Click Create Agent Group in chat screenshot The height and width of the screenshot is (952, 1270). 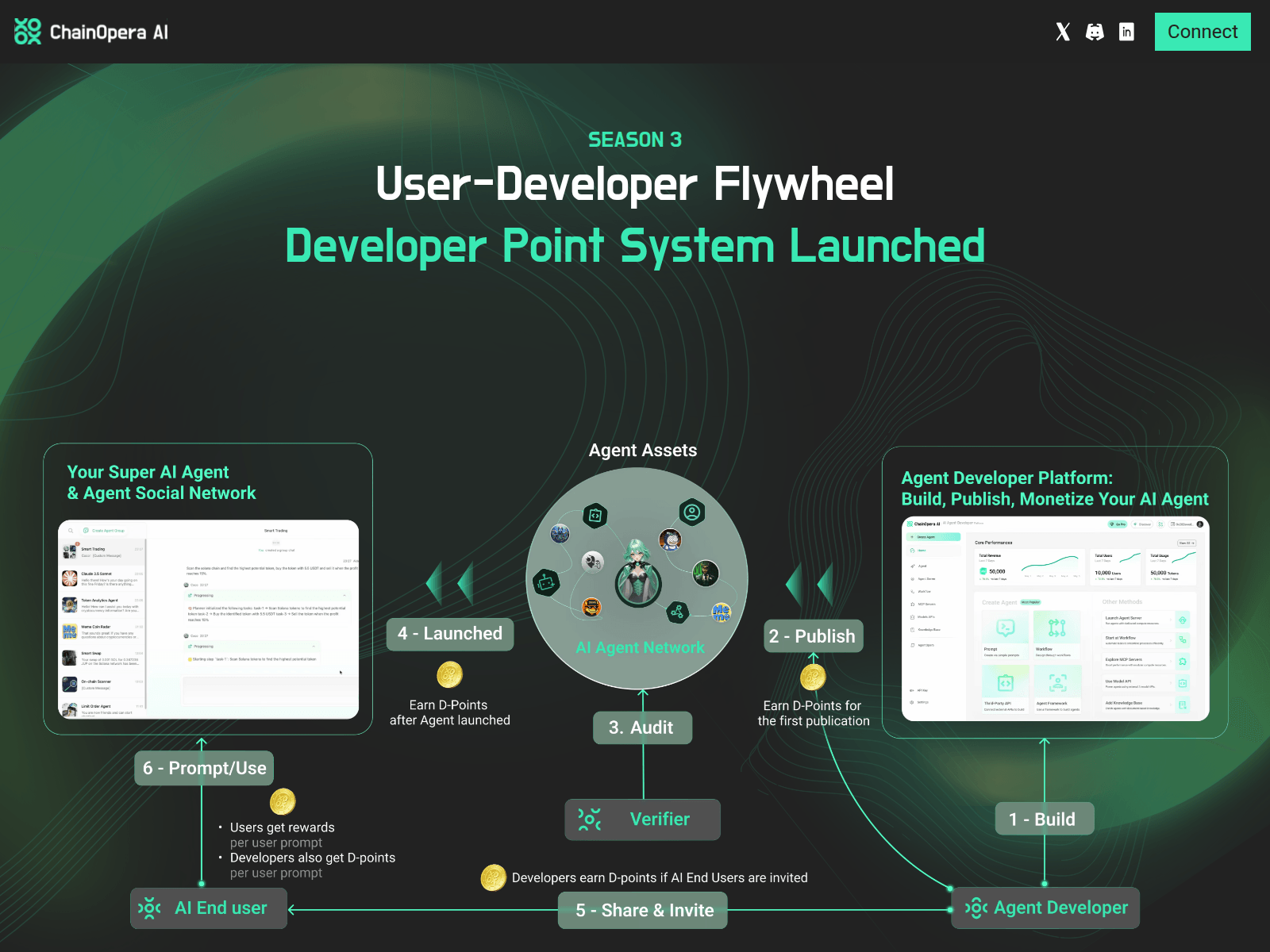(x=104, y=530)
